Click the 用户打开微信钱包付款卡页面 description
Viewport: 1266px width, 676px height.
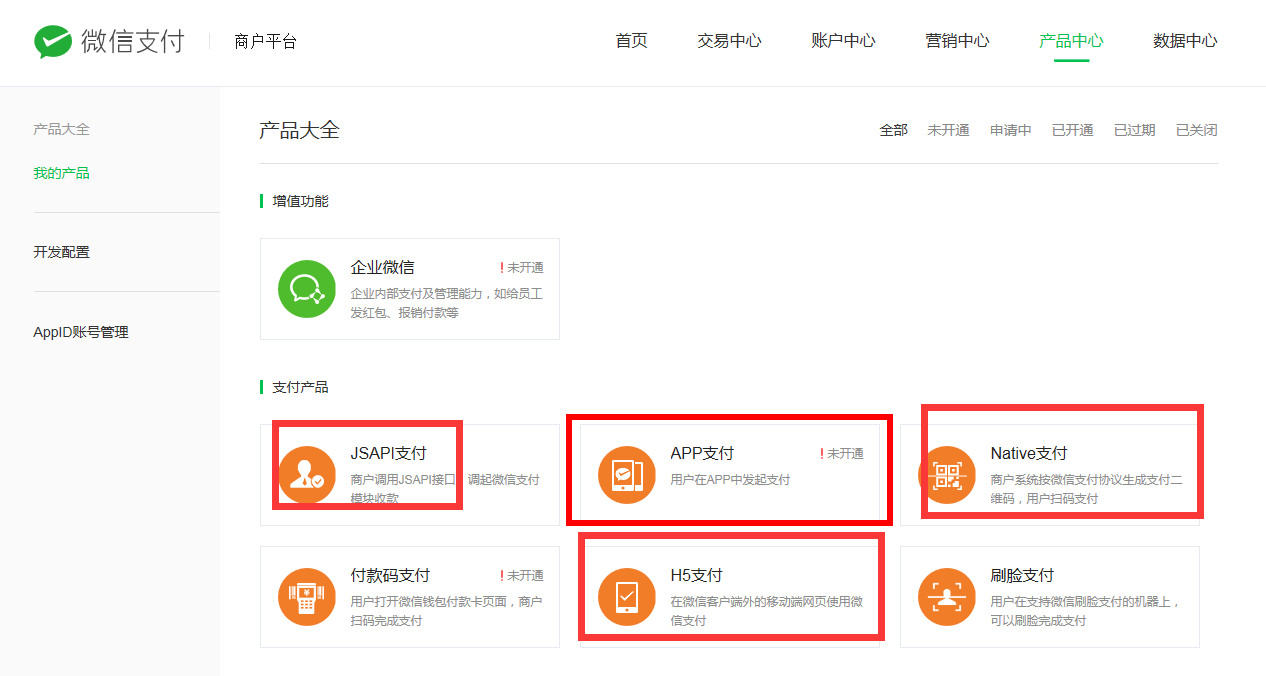446,611
